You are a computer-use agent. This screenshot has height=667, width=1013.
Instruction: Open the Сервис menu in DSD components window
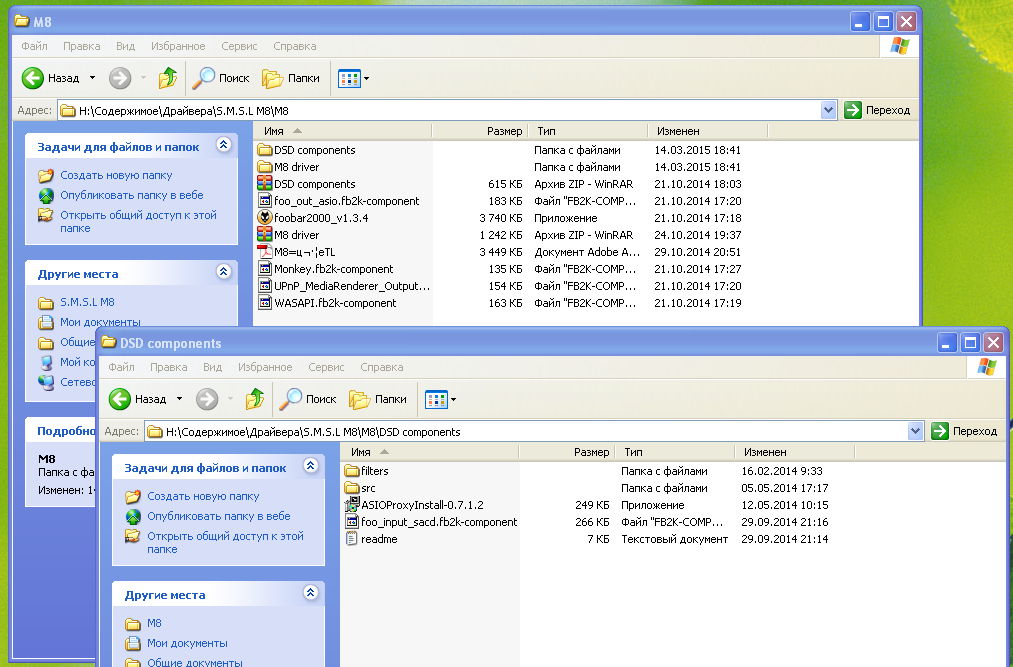click(x=326, y=366)
